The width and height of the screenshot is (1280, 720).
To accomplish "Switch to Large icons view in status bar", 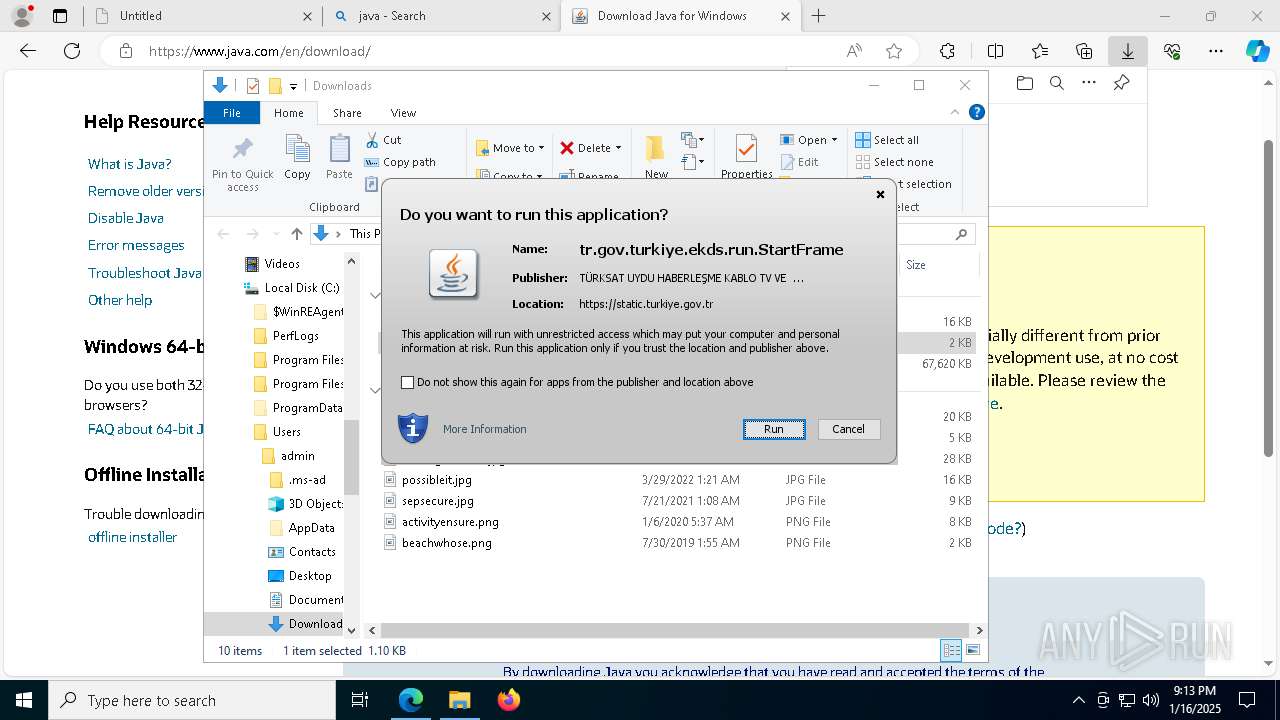I will 972,650.
